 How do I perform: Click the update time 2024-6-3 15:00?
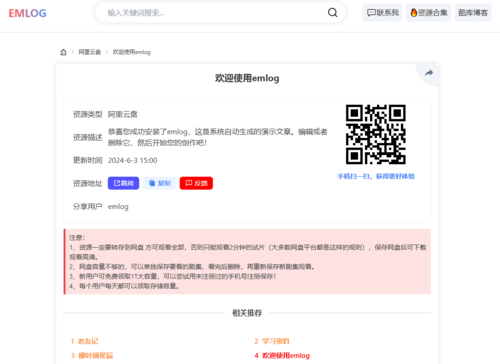pos(132,160)
